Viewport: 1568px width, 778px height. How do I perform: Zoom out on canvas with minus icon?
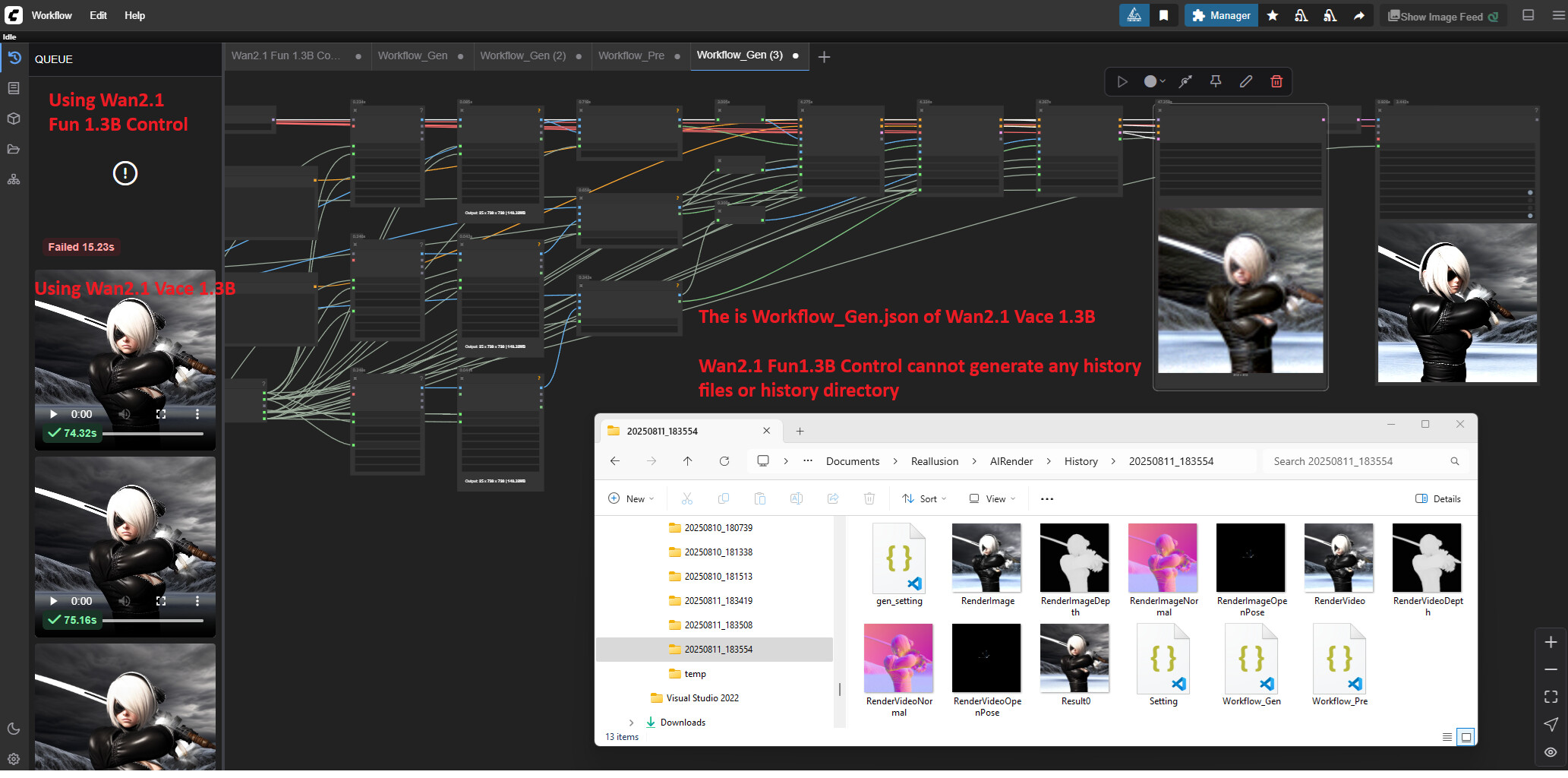pyautogui.click(x=1551, y=669)
